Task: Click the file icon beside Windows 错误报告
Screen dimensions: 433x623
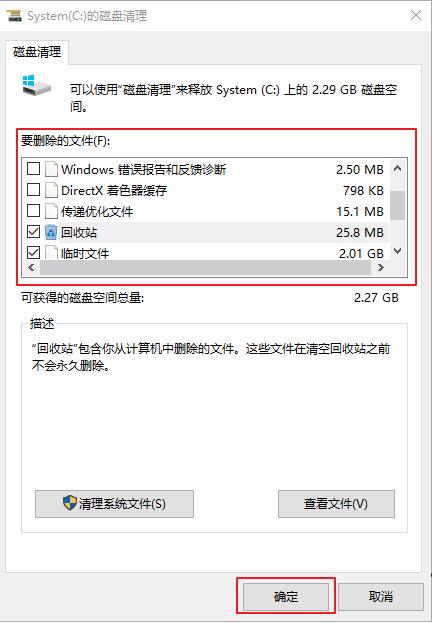Action: pos(51,169)
